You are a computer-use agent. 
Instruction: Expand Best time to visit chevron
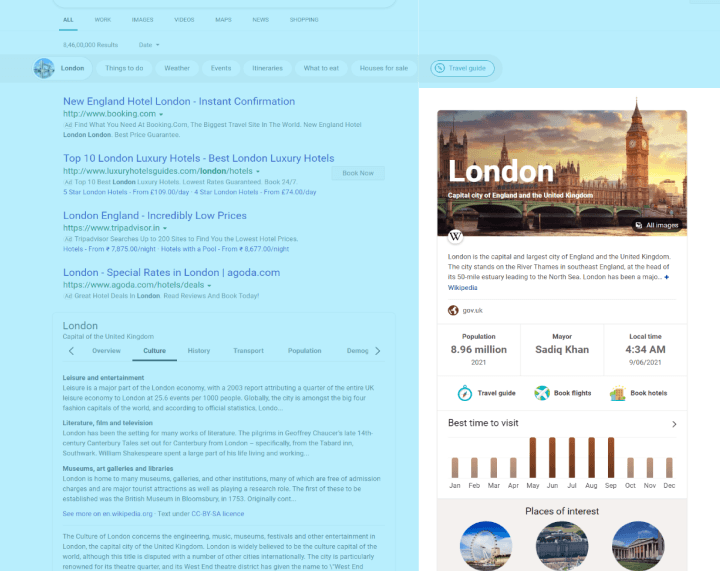point(674,424)
